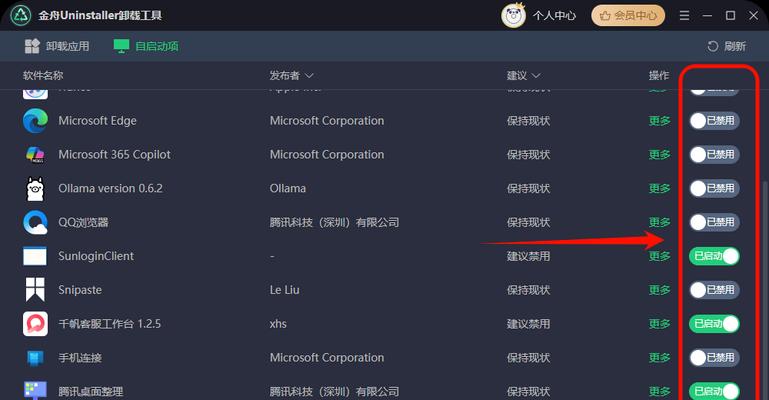Click the 手机连接 app icon
The width and height of the screenshot is (769, 400).
tap(35, 358)
